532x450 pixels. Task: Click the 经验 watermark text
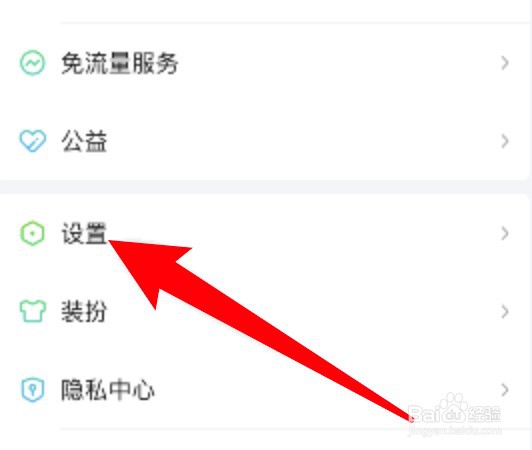(484, 414)
